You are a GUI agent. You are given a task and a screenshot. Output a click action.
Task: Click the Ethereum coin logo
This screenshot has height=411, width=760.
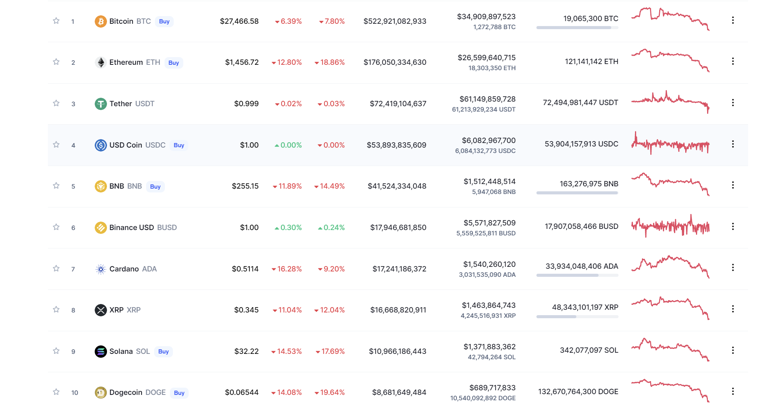click(x=100, y=63)
